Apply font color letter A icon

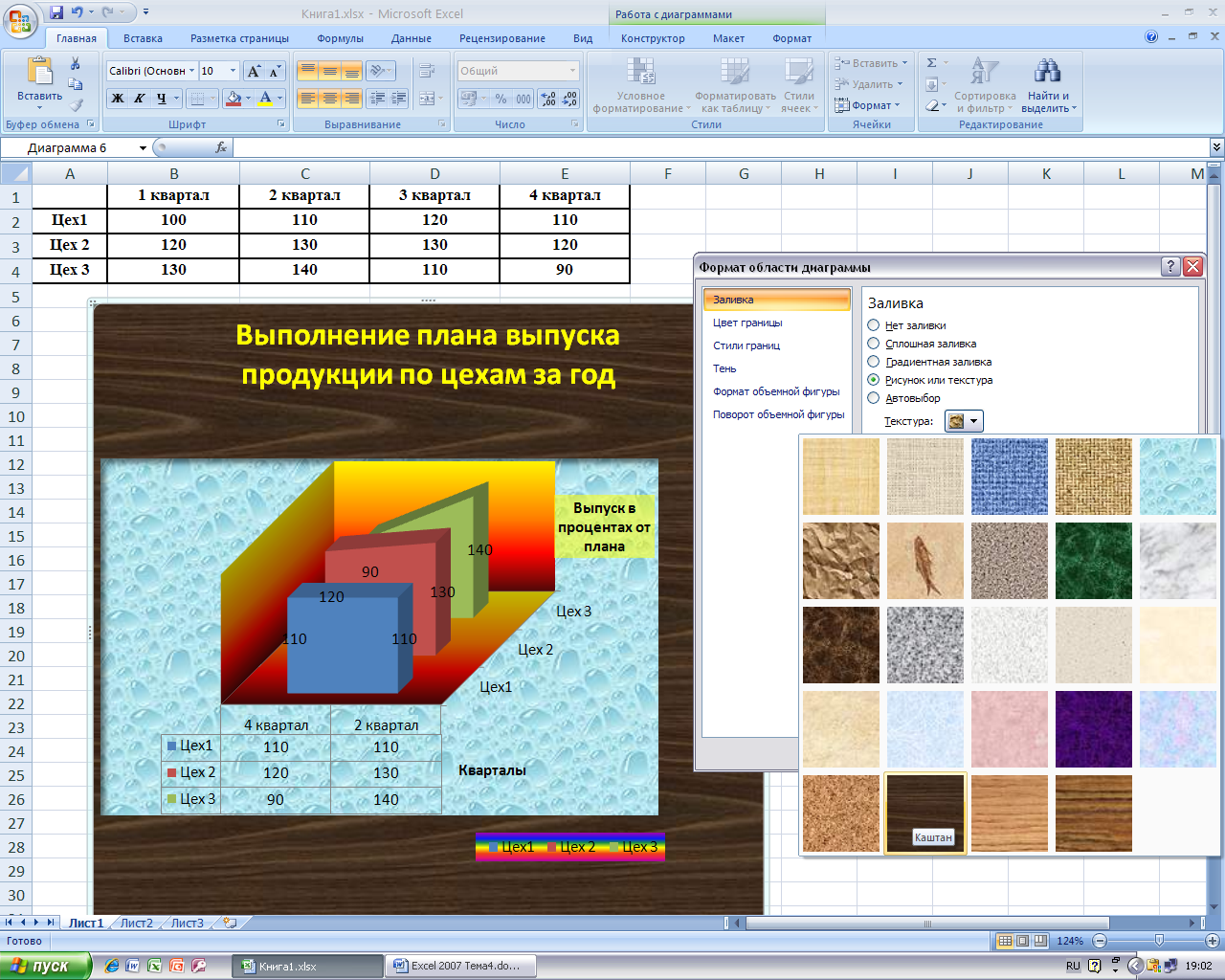266,98
